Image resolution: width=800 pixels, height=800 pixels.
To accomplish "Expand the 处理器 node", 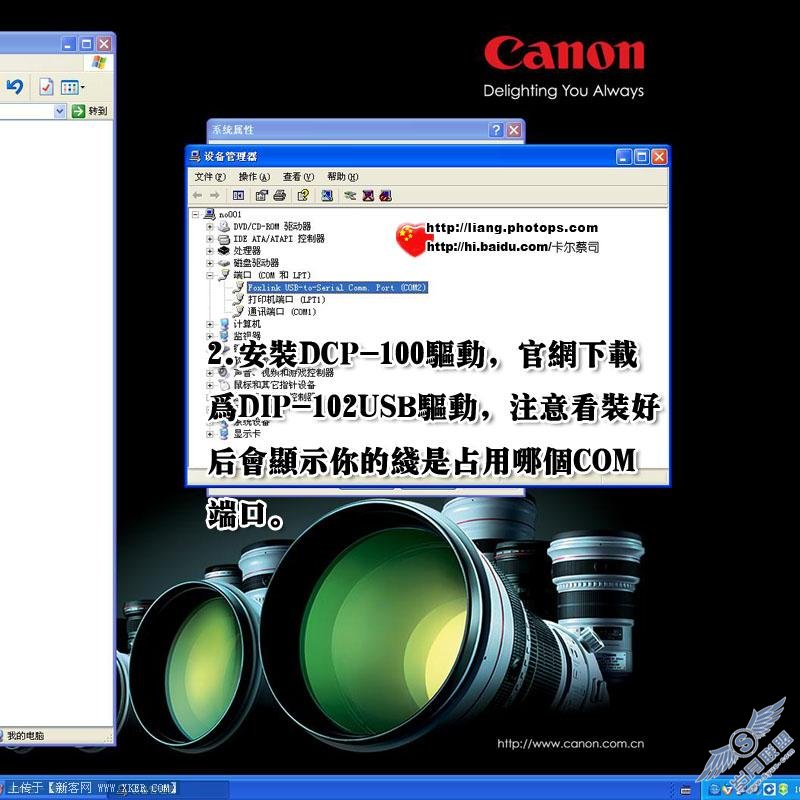I will tap(210, 251).
